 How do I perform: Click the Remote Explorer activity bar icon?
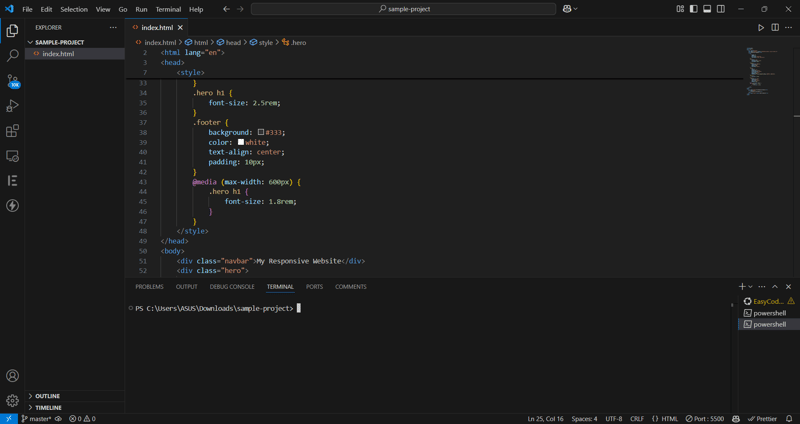click(x=12, y=156)
